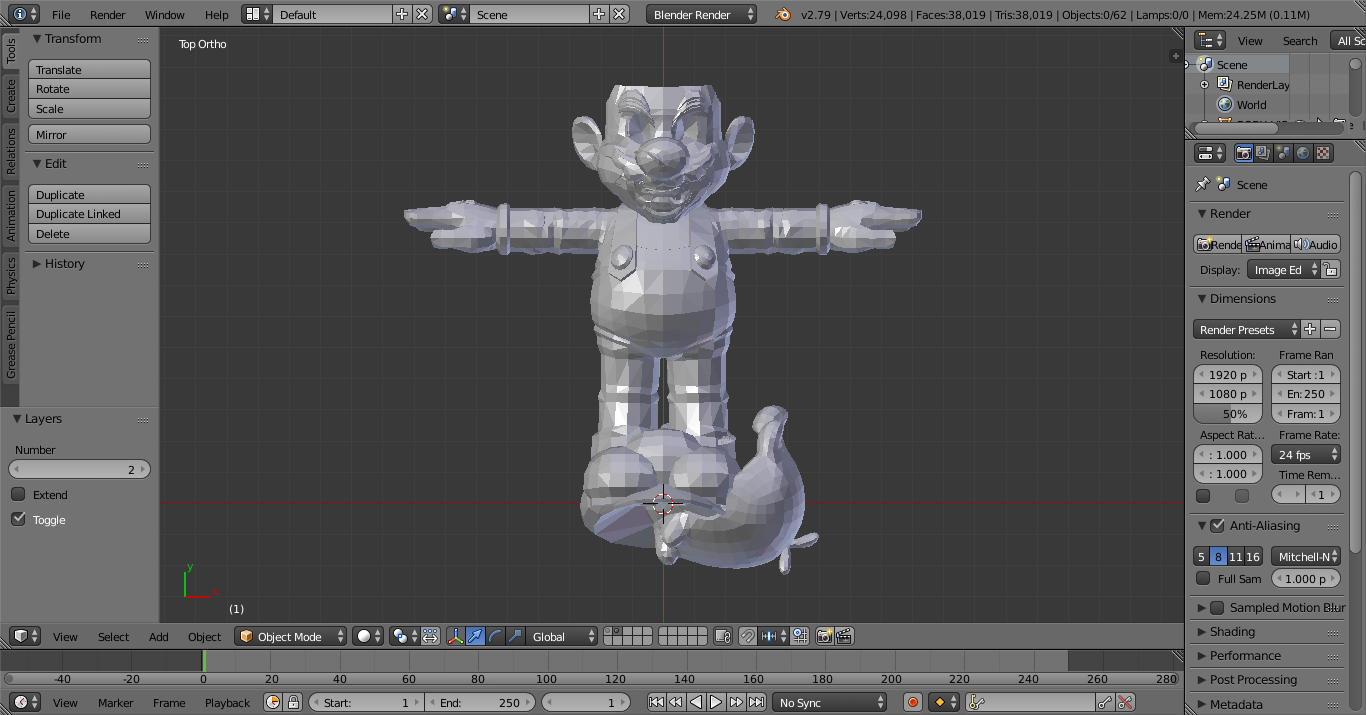Click the Delete button in Edit panel
Screen dimensions: 1366x715
coord(89,234)
